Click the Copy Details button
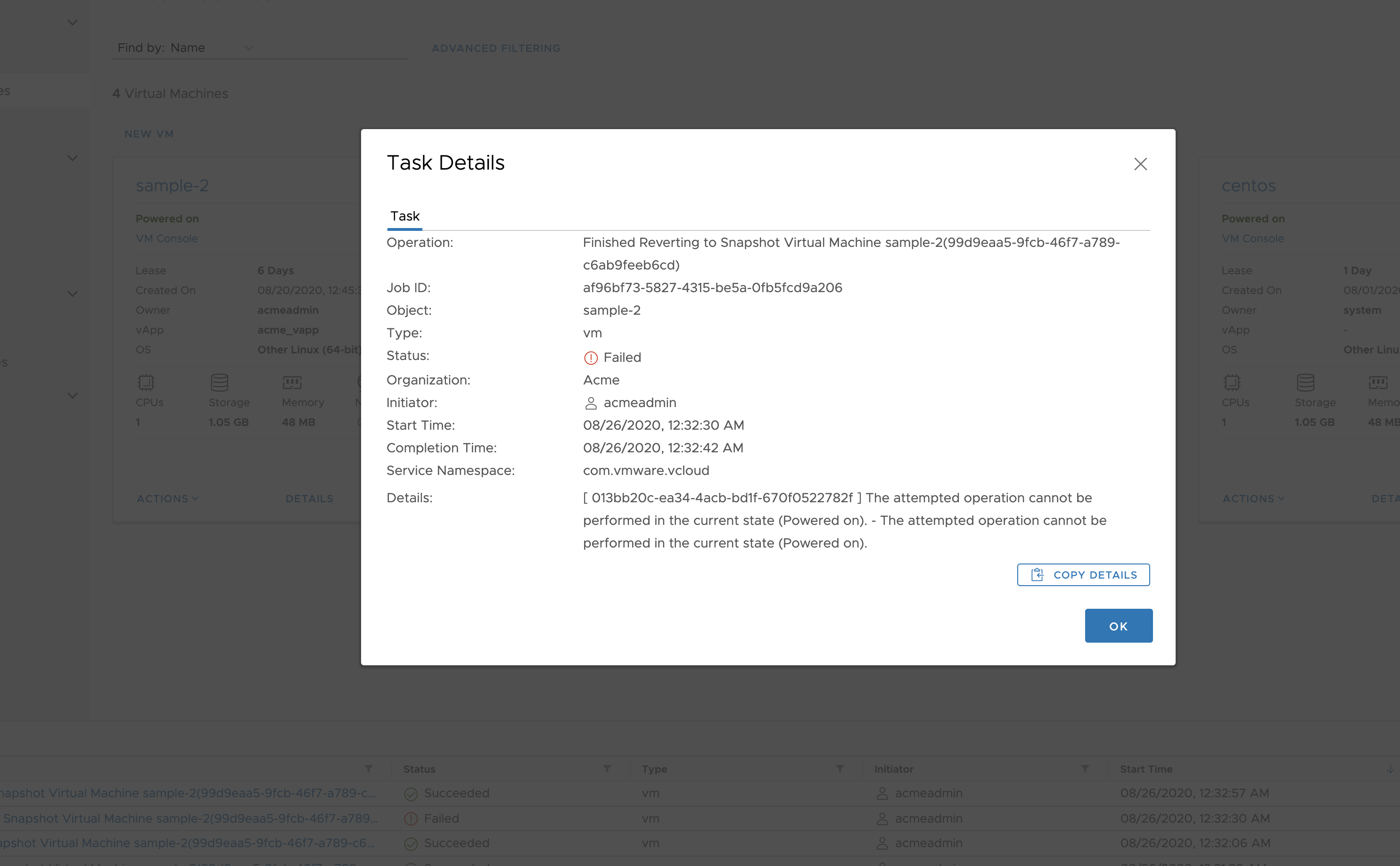 (x=1083, y=574)
